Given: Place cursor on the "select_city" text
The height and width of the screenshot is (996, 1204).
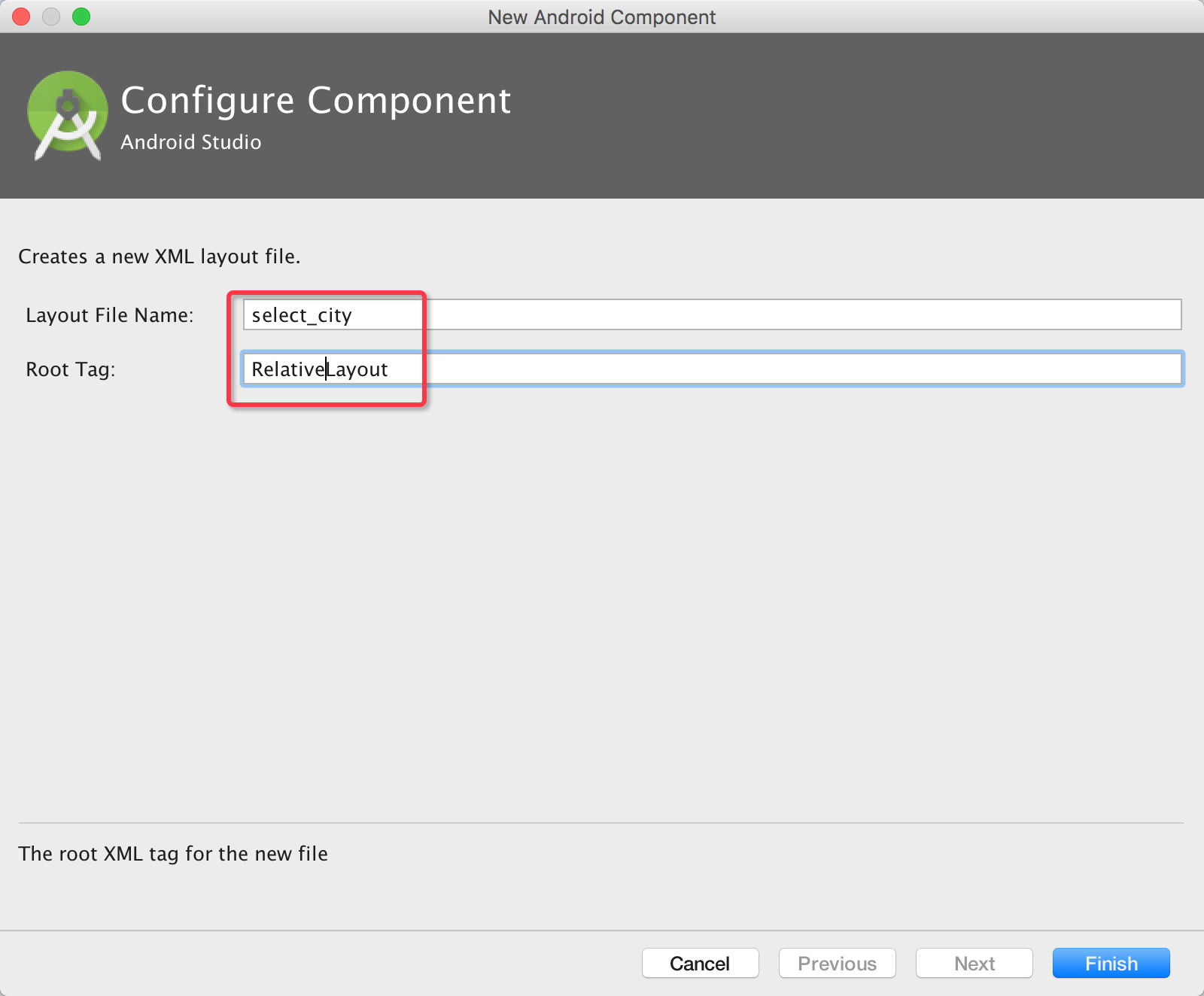Looking at the screenshot, I should pos(302,315).
